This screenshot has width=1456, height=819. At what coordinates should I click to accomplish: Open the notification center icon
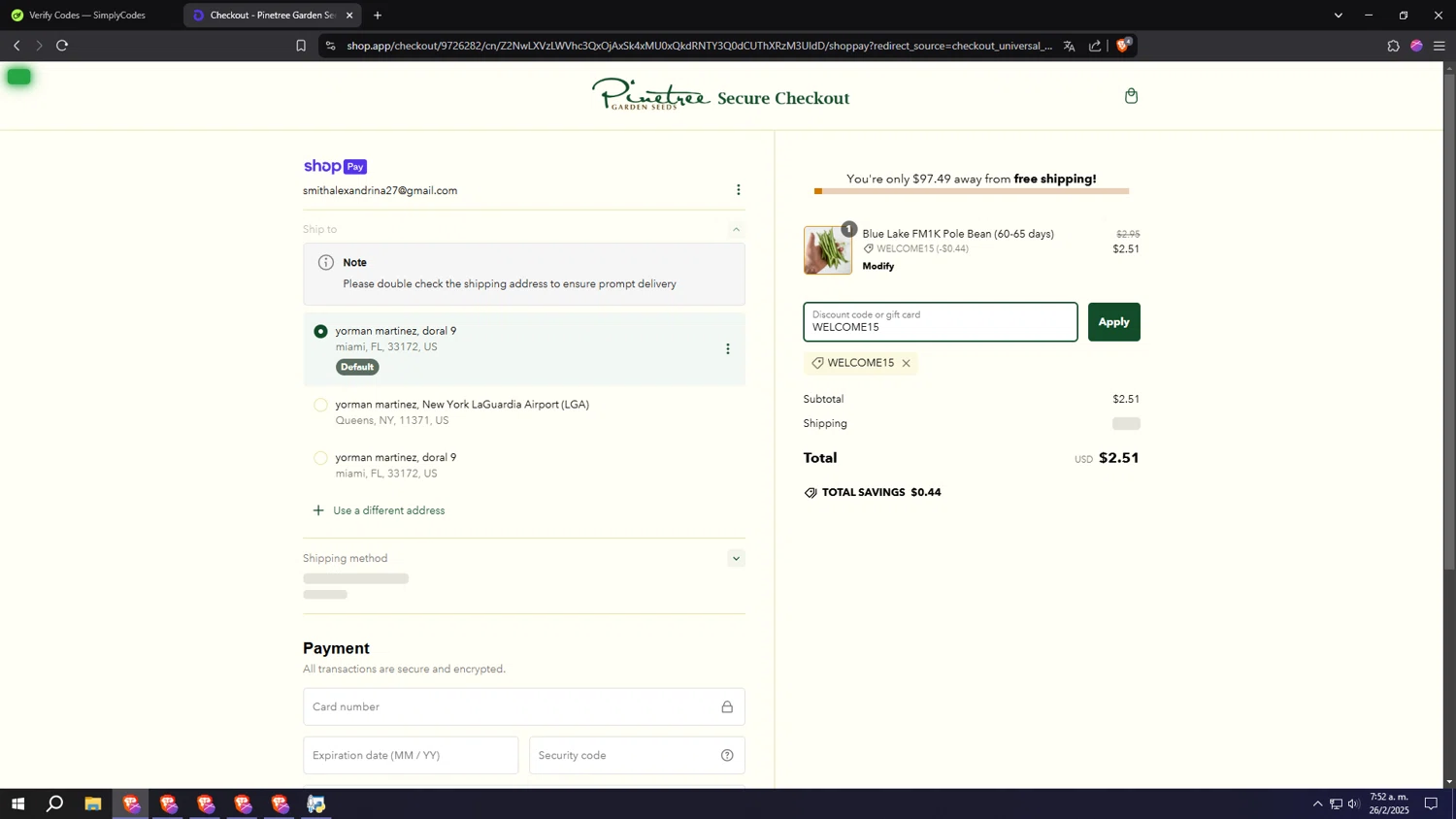pos(1431,804)
